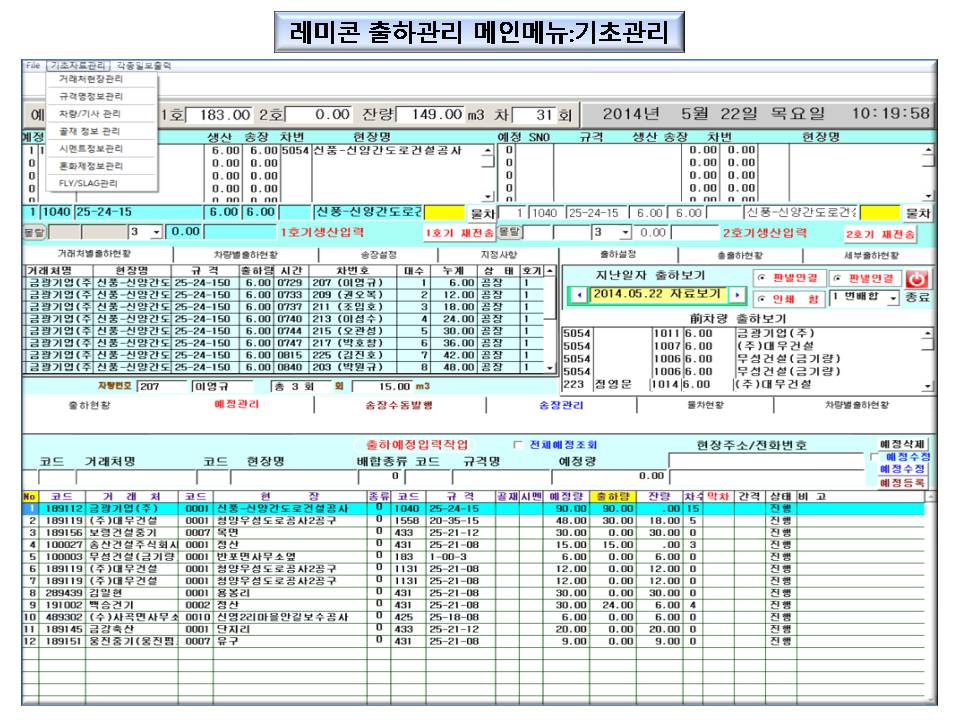Click the 1호기 물탈 button
The height and width of the screenshot is (720, 960).
coord(34,233)
